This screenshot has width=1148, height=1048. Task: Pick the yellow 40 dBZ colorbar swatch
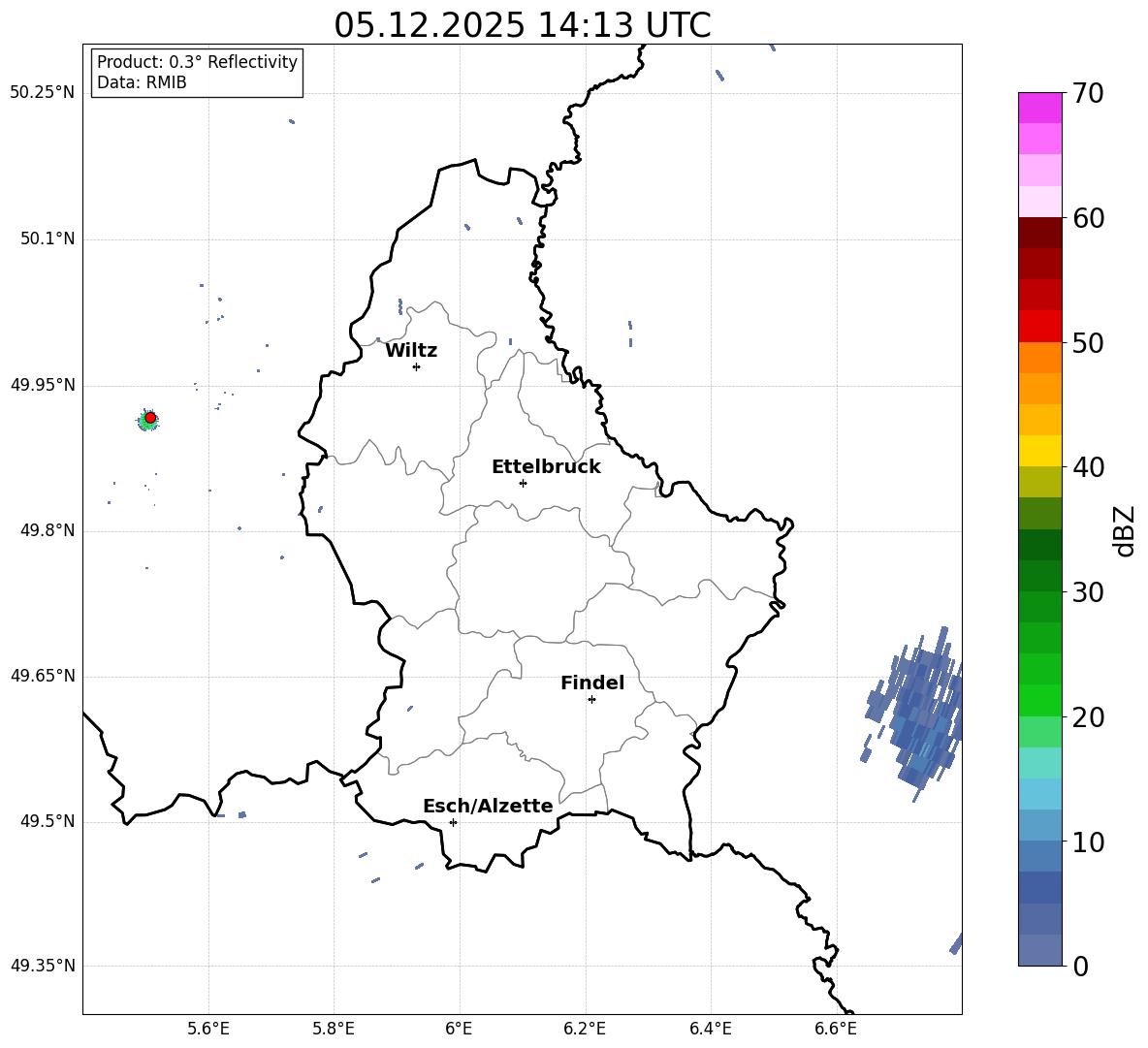(x=1040, y=451)
